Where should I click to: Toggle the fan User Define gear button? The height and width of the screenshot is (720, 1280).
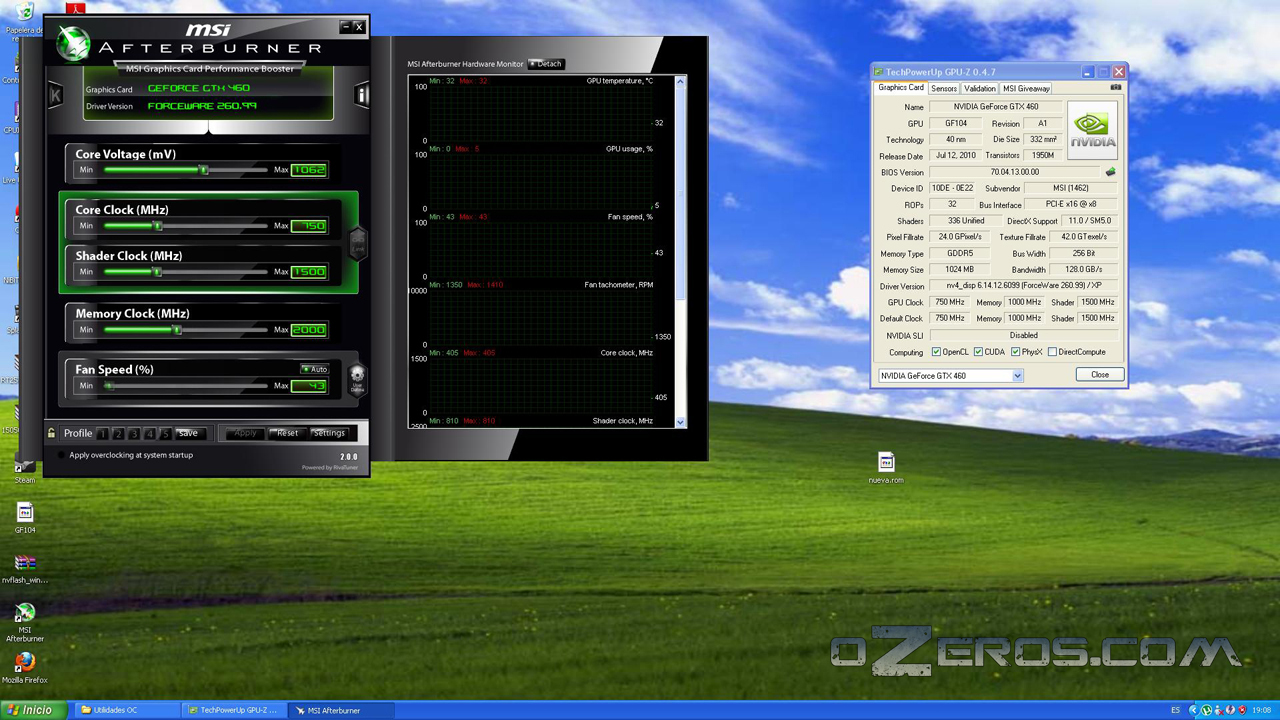pos(357,378)
